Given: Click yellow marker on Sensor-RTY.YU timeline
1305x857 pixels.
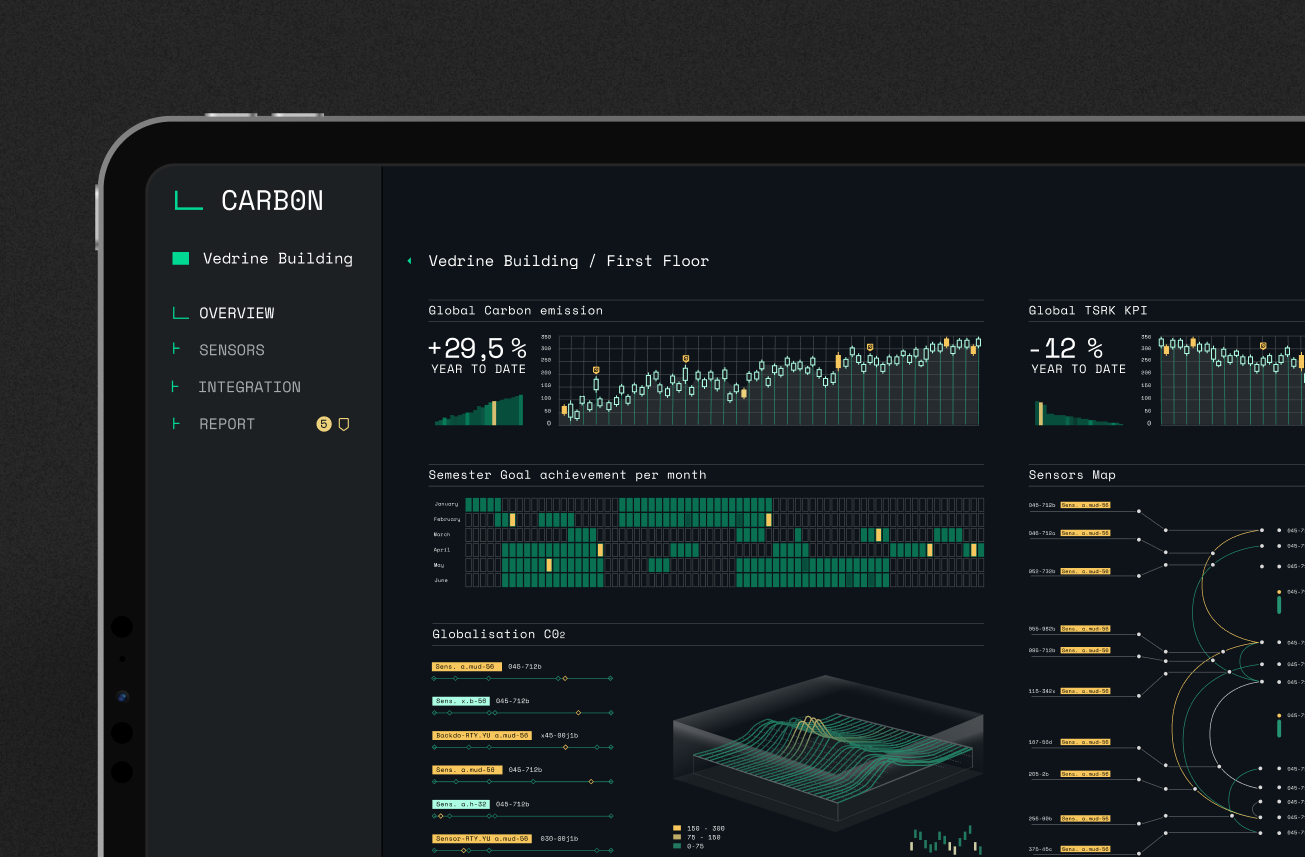Looking at the screenshot, I should point(464,850).
